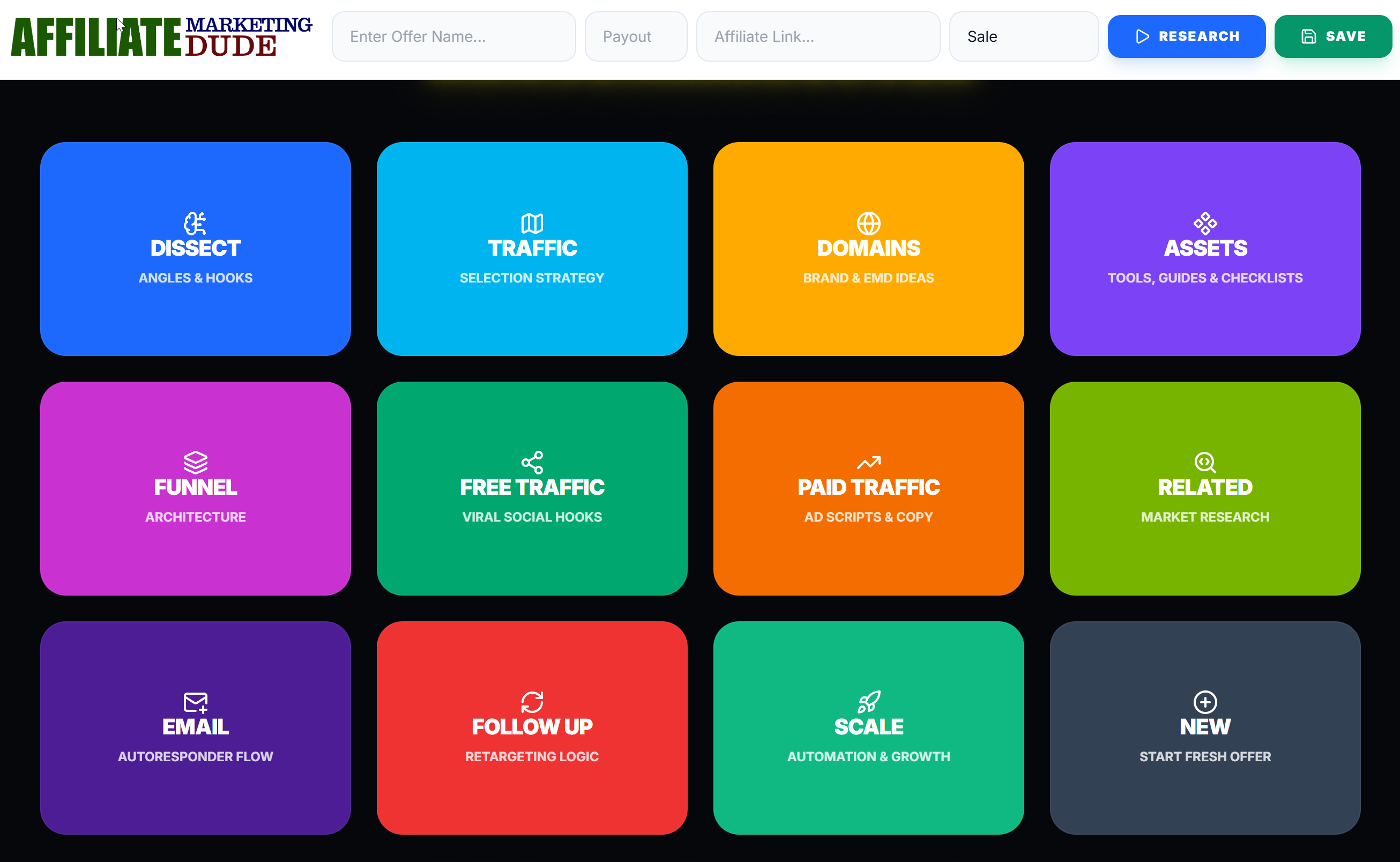Image resolution: width=1400 pixels, height=862 pixels.
Task: Click 'ANGLES & HOOKS' subtitle text
Action: pos(195,278)
